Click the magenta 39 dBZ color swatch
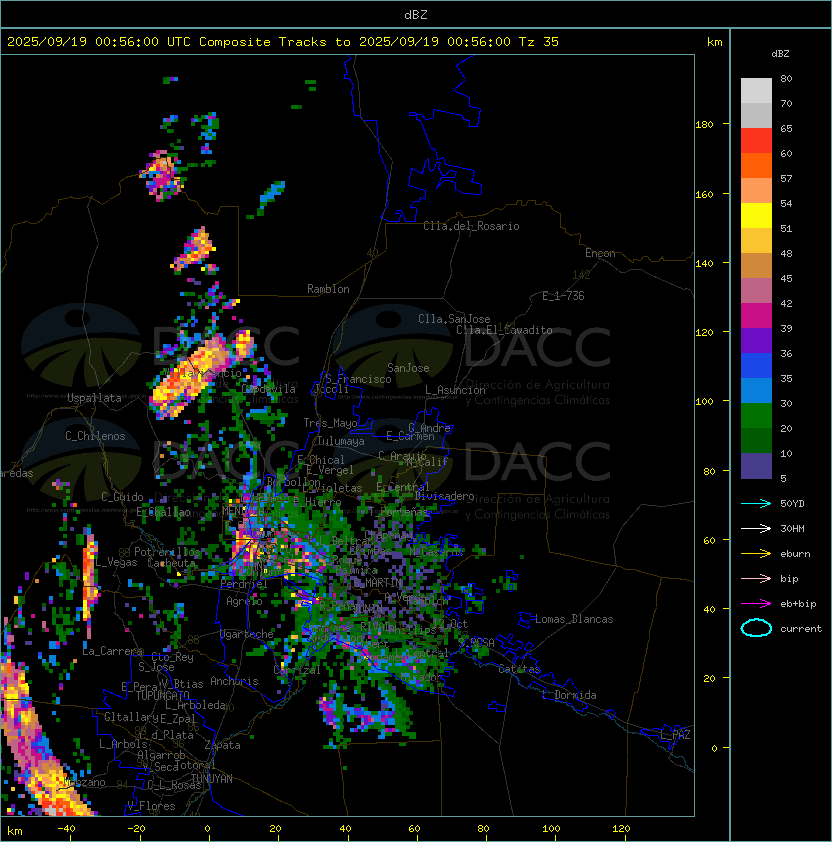Screen dimensions: 832x842 [756, 316]
